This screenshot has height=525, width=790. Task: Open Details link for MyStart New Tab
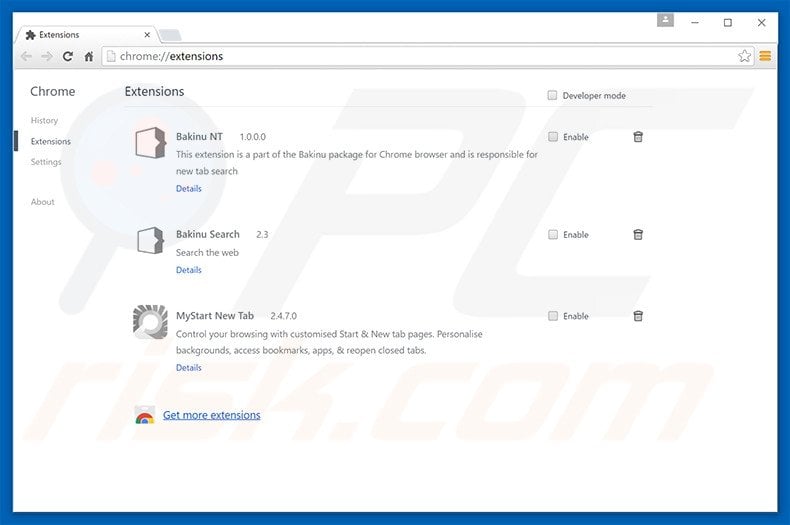[188, 368]
